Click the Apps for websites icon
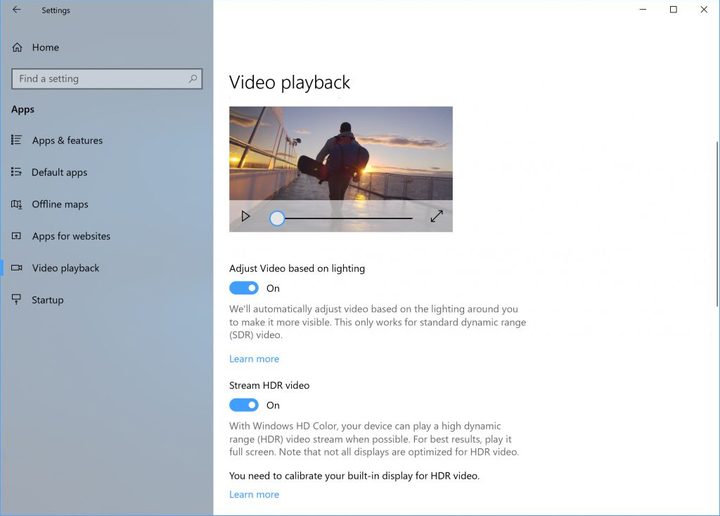This screenshot has width=720, height=516. pyautogui.click(x=17, y=236)
